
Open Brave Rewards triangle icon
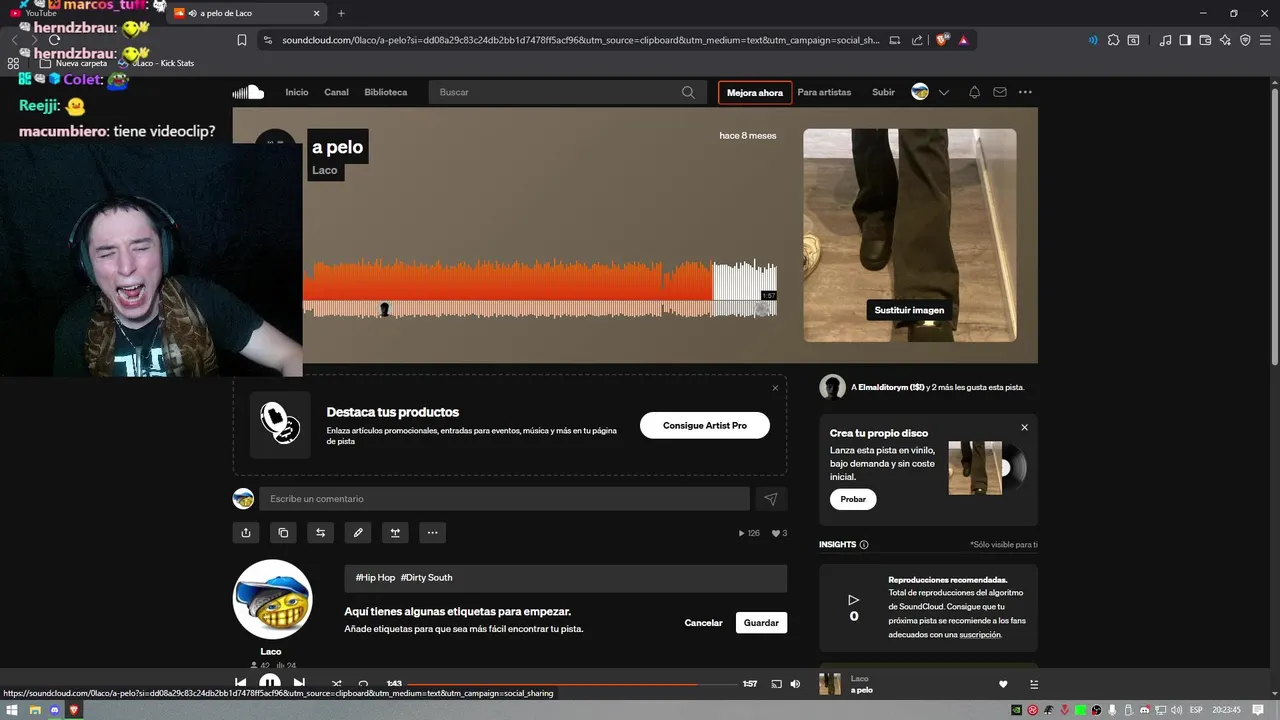[x=963, y=40]
